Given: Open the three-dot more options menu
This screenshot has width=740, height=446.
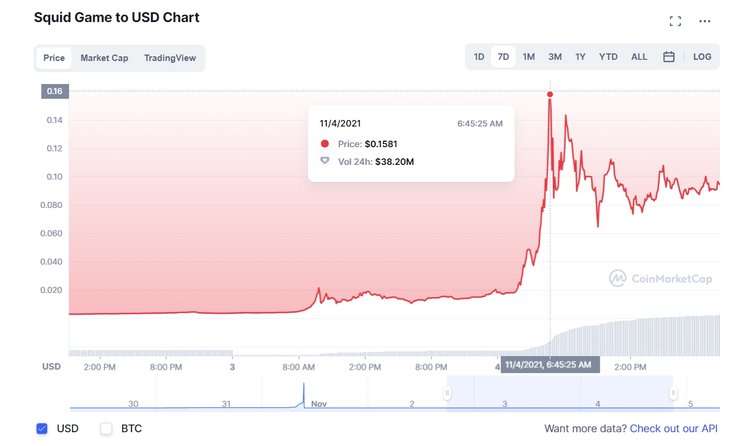Looking at the screenshot, I should (x=705, y=21).
